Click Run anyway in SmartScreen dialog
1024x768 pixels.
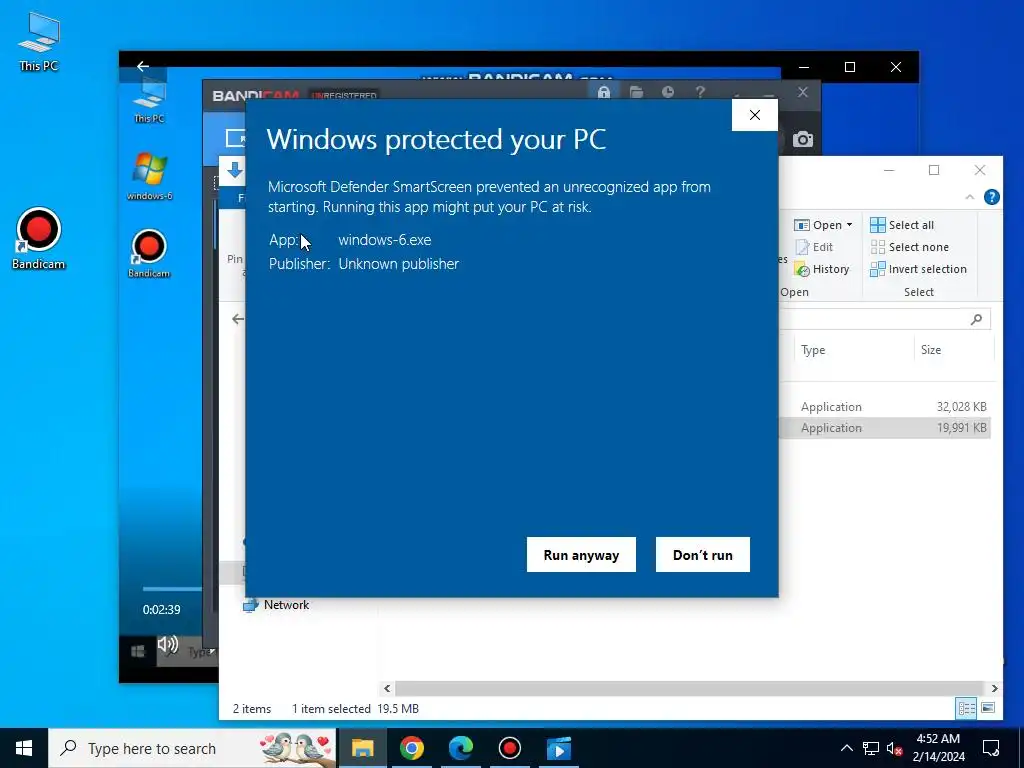coord(581,554)
